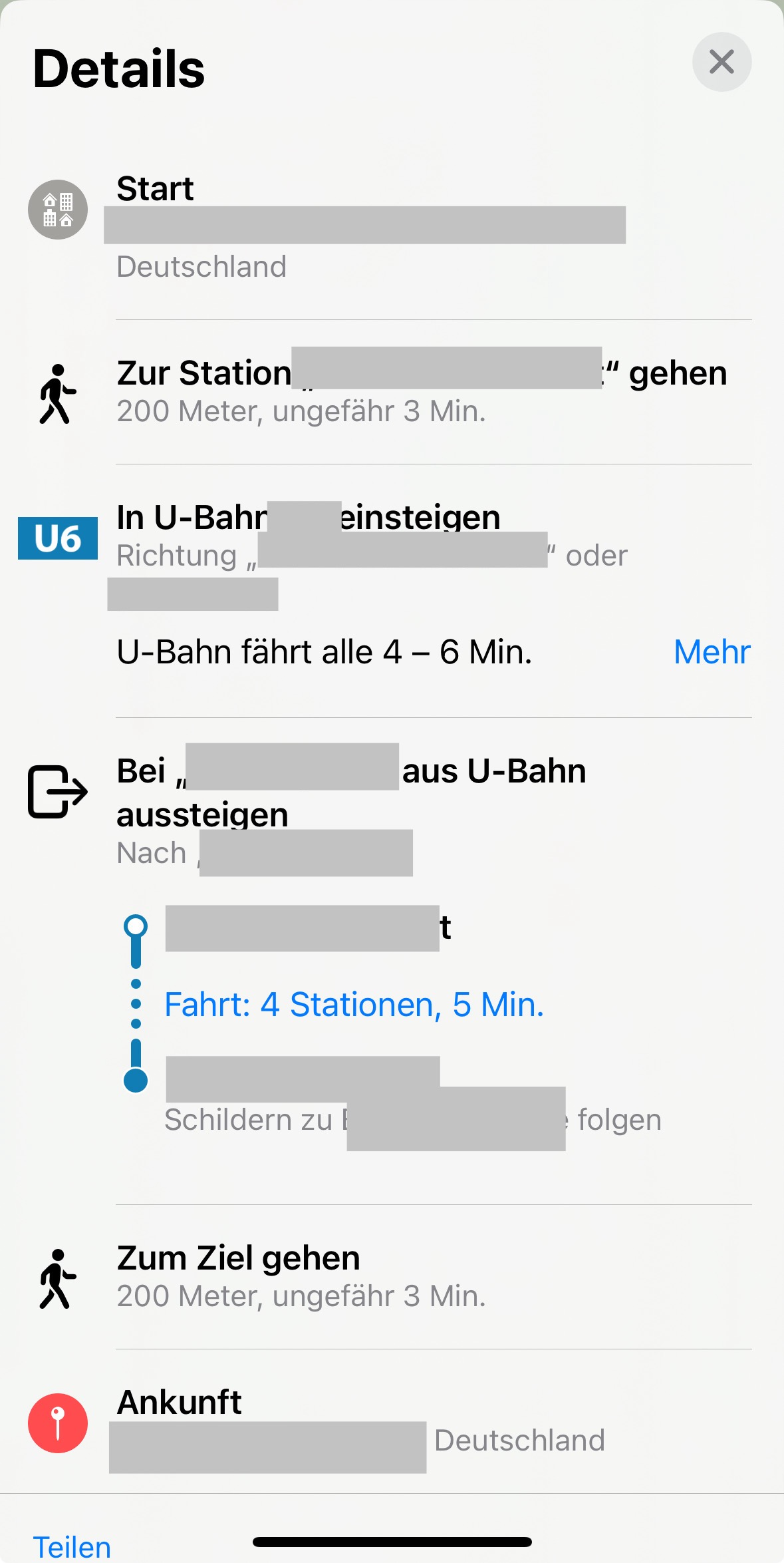Viewport: 784px width, 1563px height.
Task: Expand Fahrt: 4 Stationen, 5 Min.
Action: pyautogui.click(x=354, y=1005)
